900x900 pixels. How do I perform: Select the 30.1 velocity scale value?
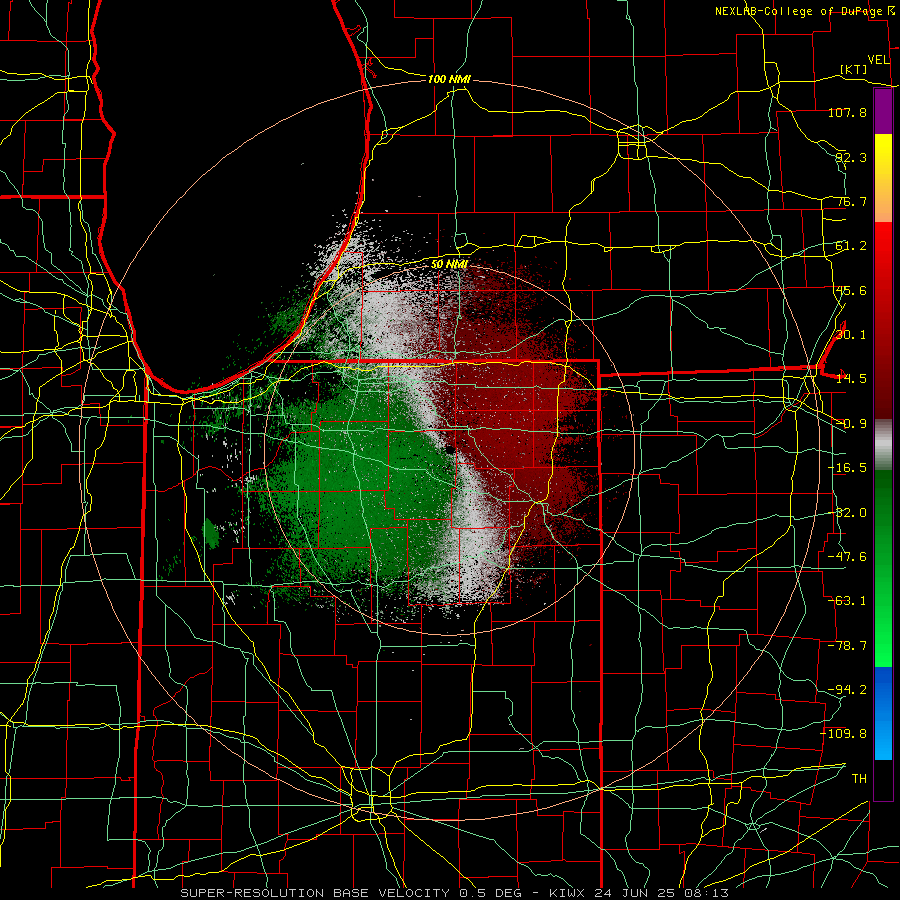(851, 335)
